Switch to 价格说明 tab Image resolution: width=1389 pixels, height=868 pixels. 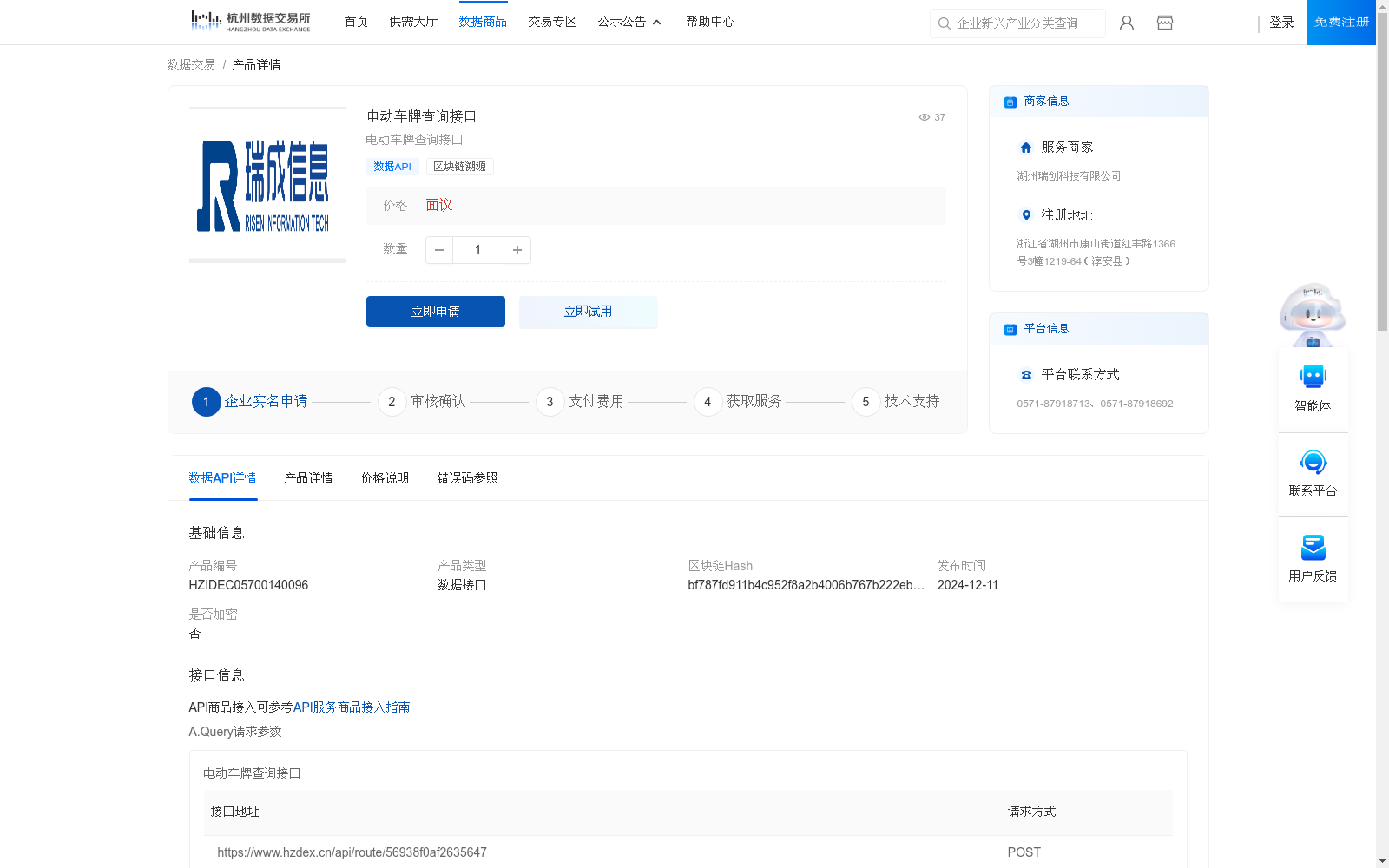click(x=385, y=478)
